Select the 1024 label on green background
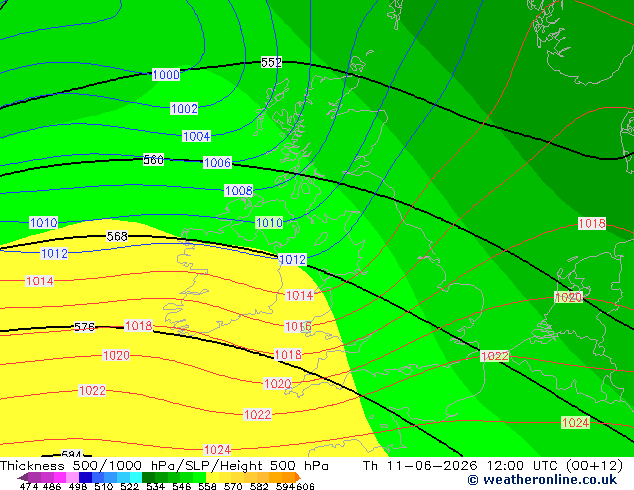Image resolution: width=634 pixels, height=490 pixels. (575, 422)
